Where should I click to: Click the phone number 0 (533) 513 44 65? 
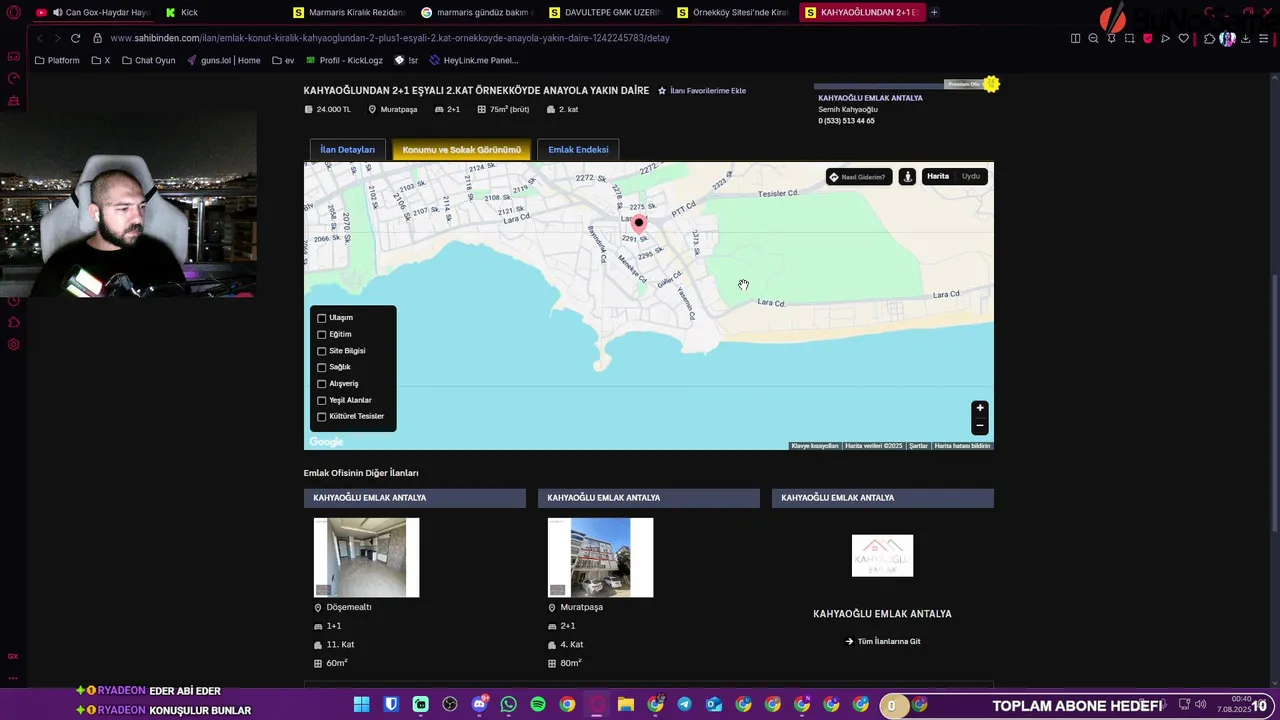coord(846,121)
